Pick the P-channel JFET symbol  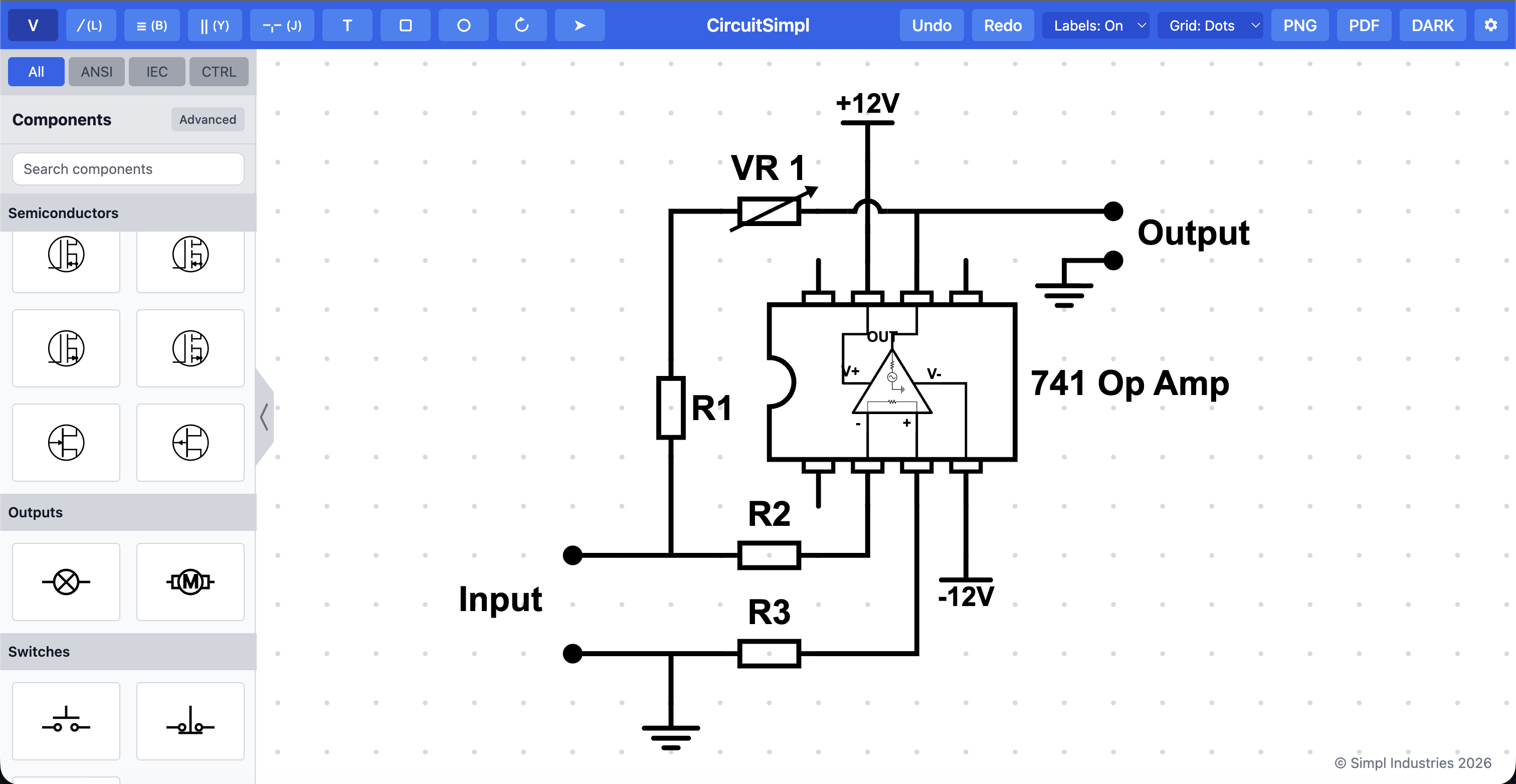[191, 443]
